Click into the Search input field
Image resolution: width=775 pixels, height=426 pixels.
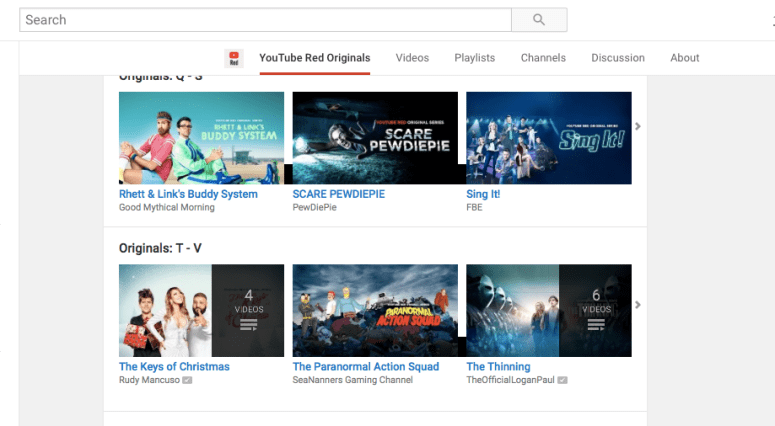coord(265,20)
